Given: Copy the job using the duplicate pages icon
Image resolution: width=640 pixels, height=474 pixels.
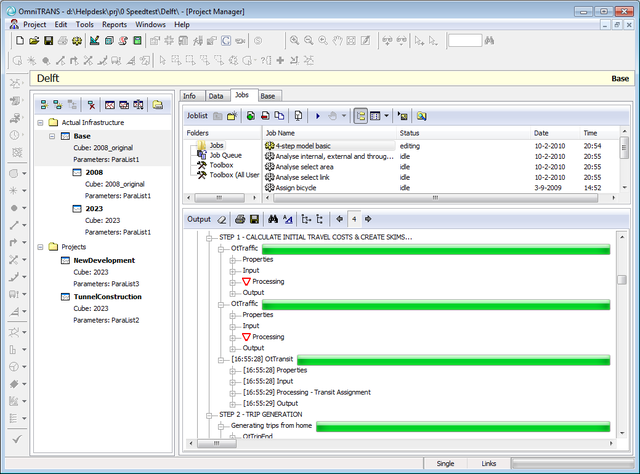Looking at the screenshot, I should (x=279, y=116).
